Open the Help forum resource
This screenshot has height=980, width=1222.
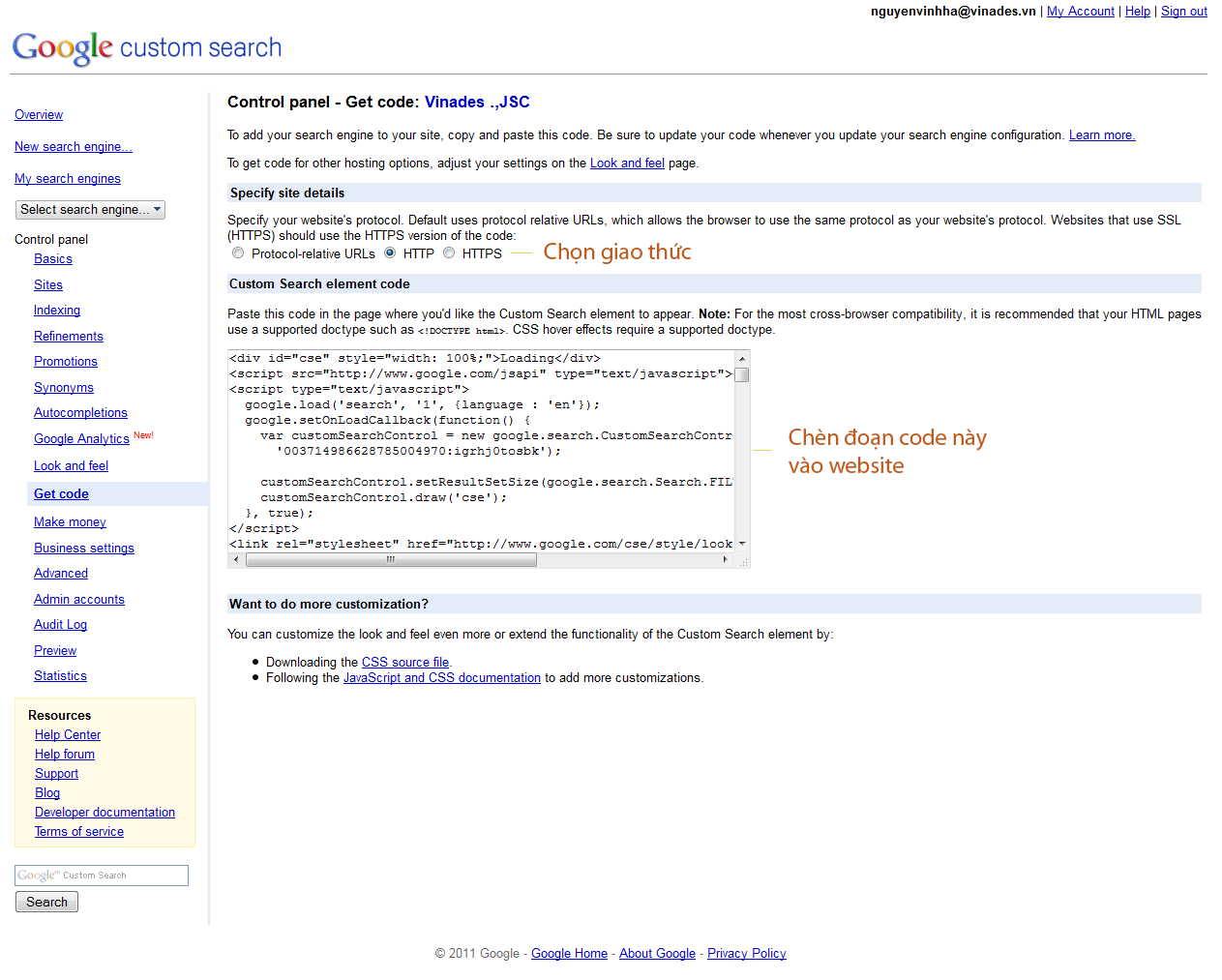65,755
